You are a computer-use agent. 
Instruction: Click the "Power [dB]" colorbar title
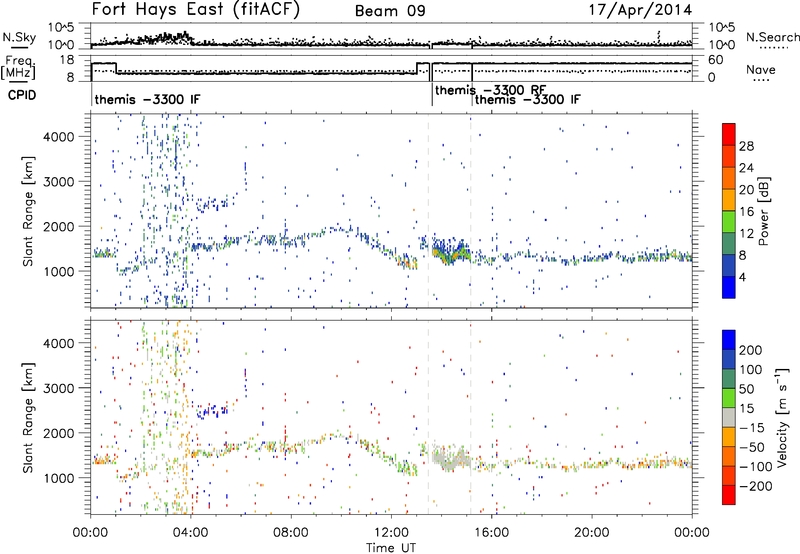[x=764, y=211]
